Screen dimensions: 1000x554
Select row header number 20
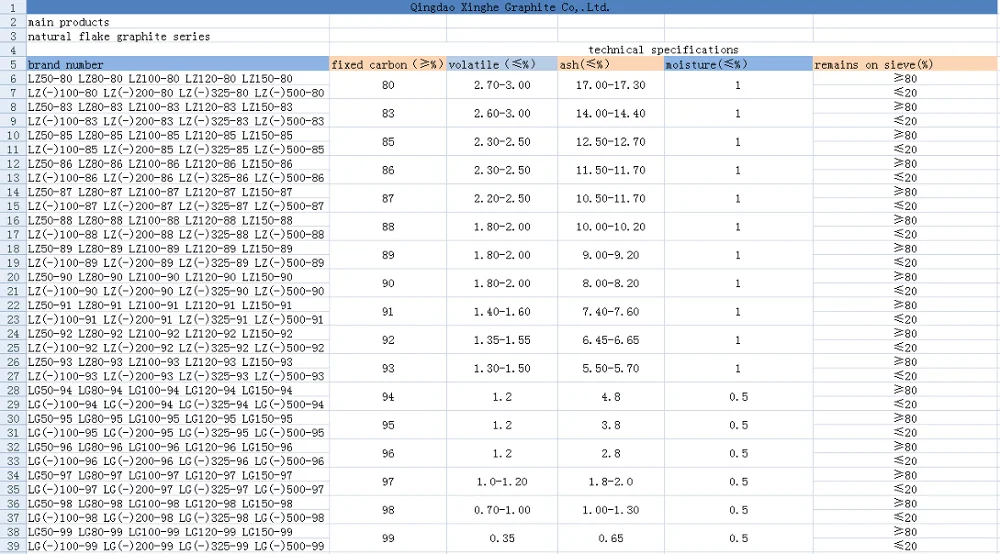click(x=13, y=277)
